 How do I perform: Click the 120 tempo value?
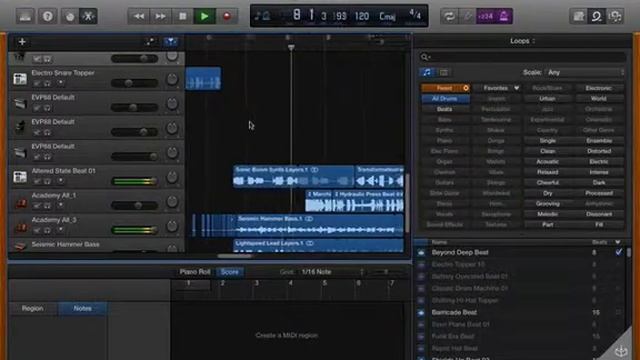pos(362,16)
